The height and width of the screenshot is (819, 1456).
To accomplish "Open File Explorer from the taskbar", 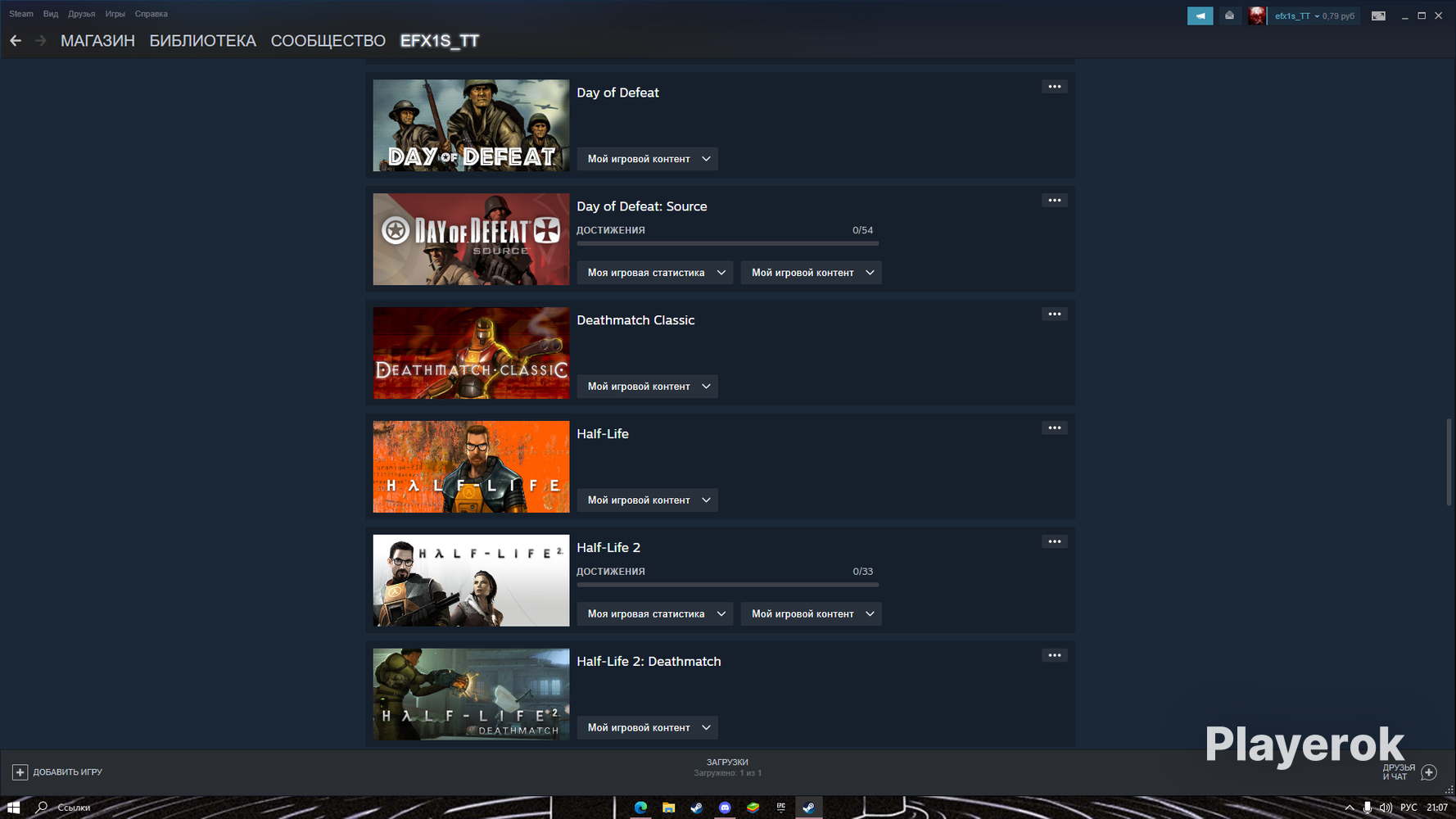I will click(668, 808).
